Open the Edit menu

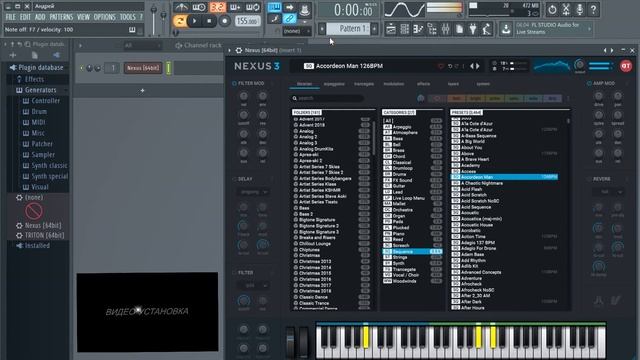(25, 17)
